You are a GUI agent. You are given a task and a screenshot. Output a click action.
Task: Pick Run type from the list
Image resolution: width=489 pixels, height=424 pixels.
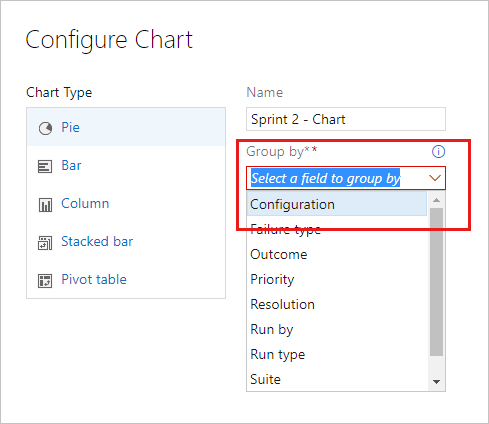tap(337, 354)
